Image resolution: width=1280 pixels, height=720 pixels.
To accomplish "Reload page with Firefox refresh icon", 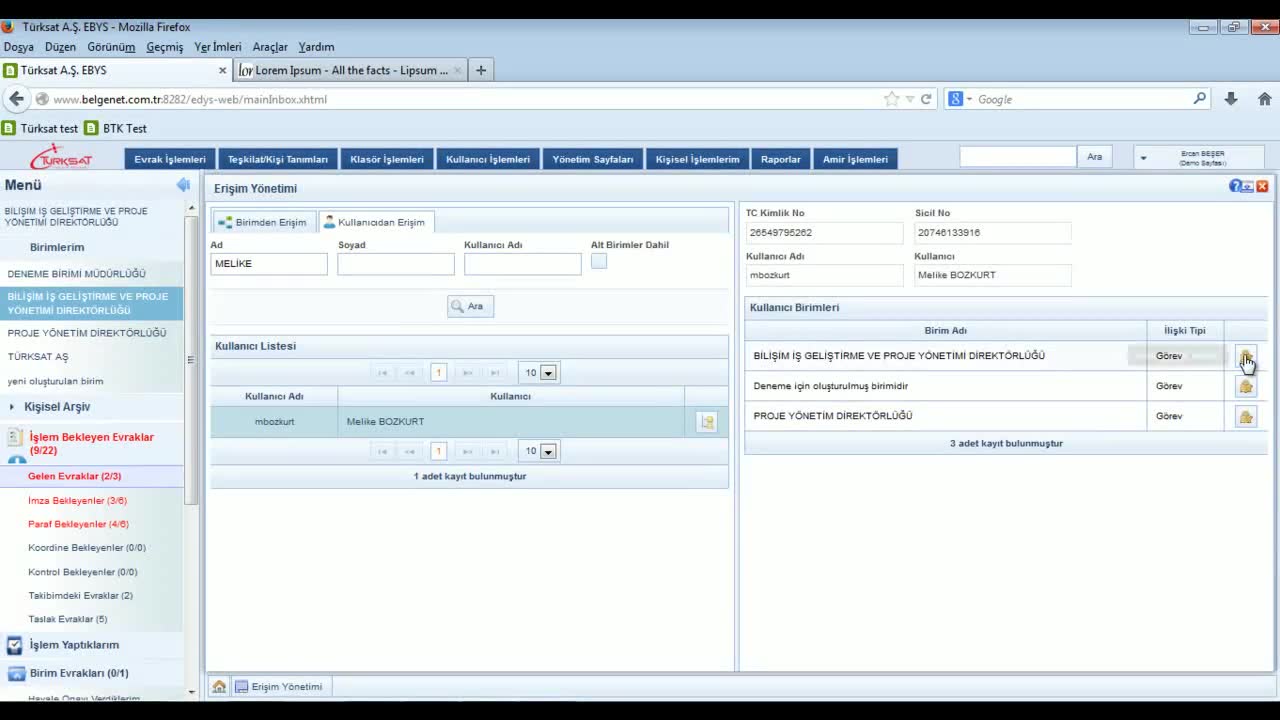I will point(926,99).
